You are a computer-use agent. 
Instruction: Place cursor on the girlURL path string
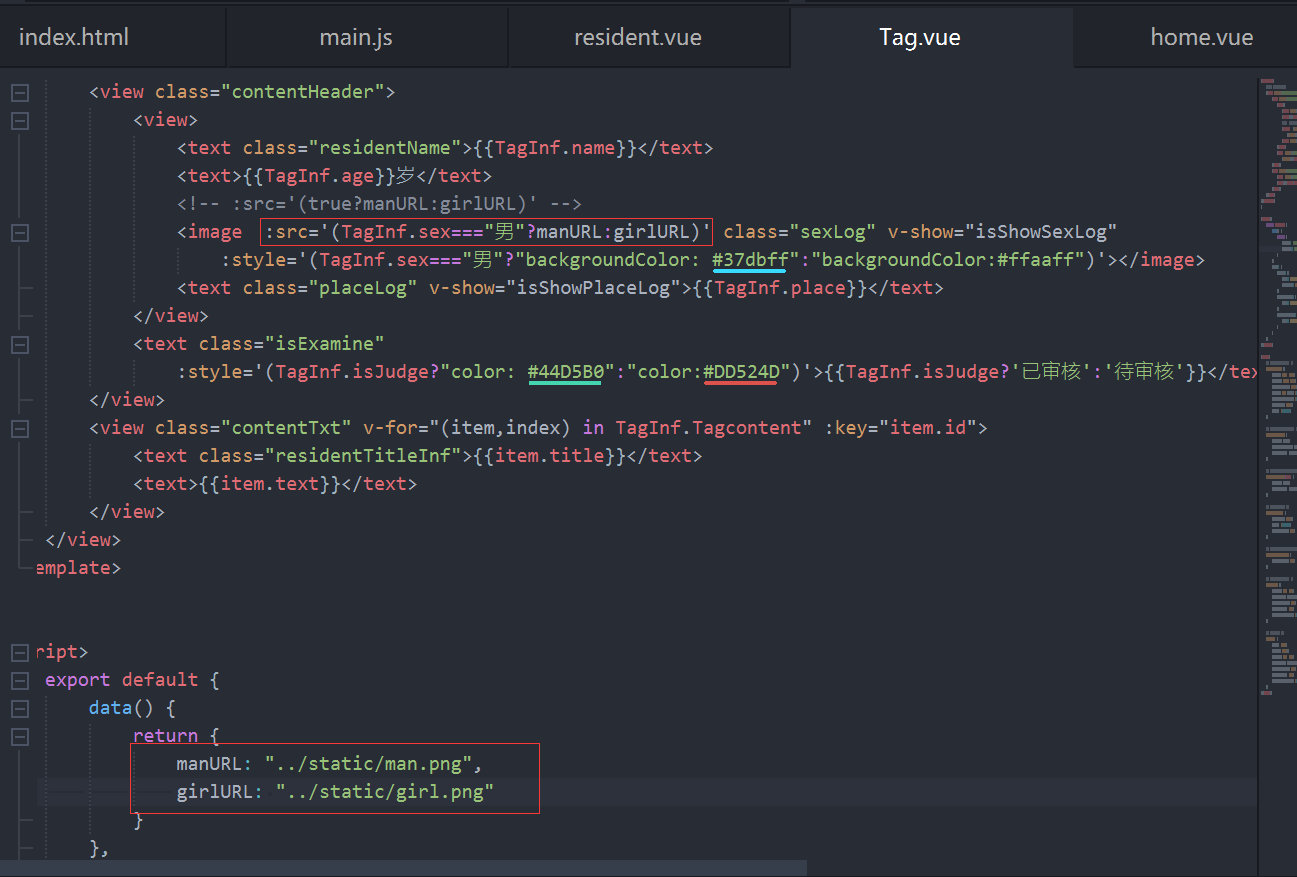[x=385, y=792]
